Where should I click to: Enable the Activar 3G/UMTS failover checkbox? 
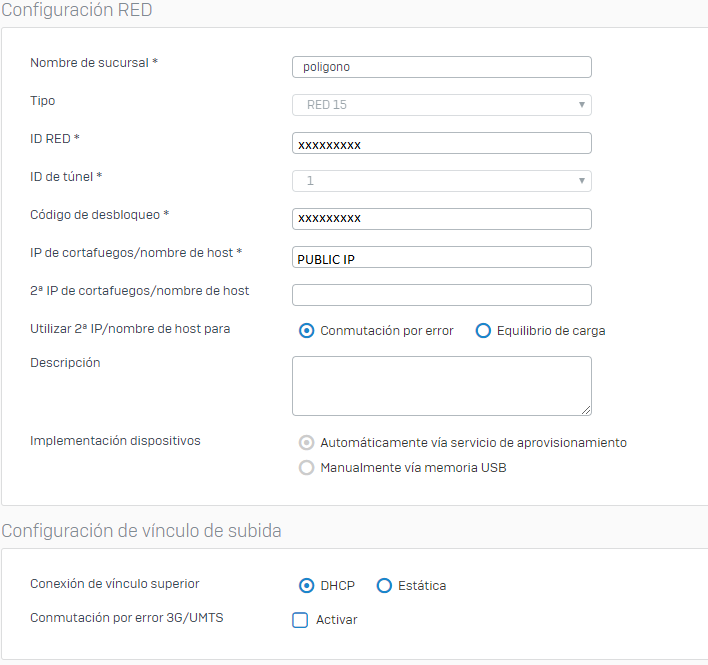pos(300,620)
